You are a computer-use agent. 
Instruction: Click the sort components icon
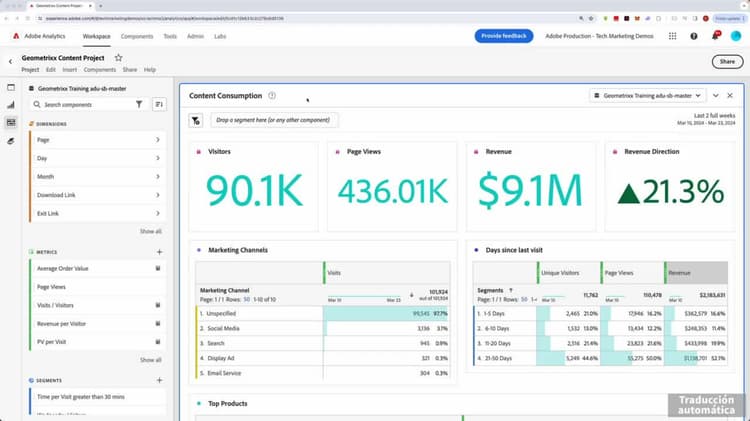159,104
